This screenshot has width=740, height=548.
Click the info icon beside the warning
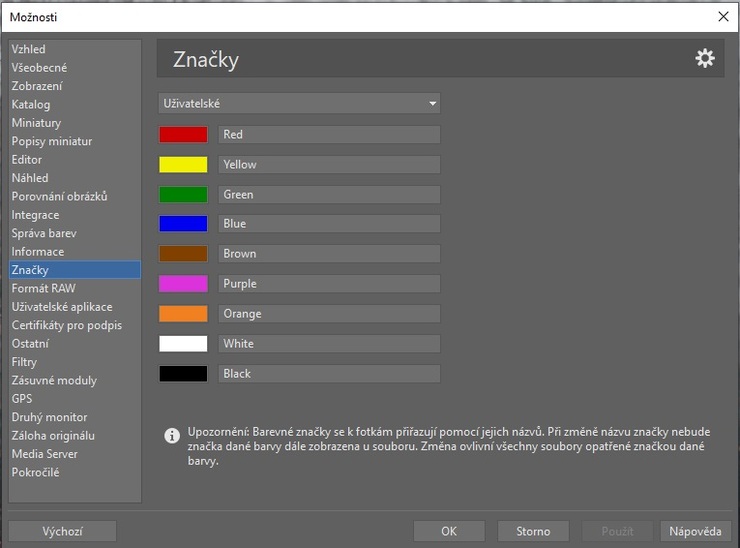172,435
